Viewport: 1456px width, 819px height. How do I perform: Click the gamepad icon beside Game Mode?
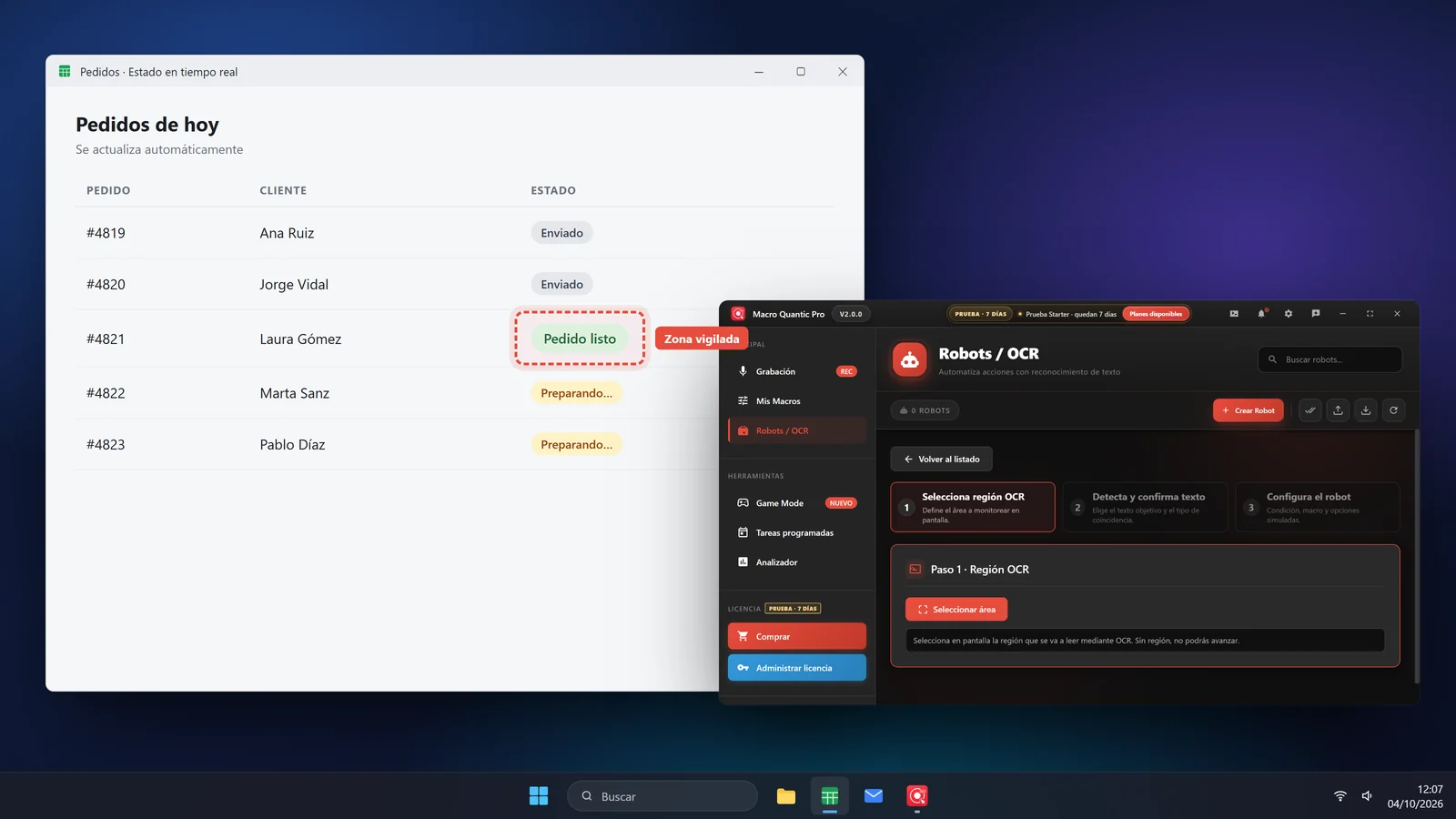click(743, 503)
